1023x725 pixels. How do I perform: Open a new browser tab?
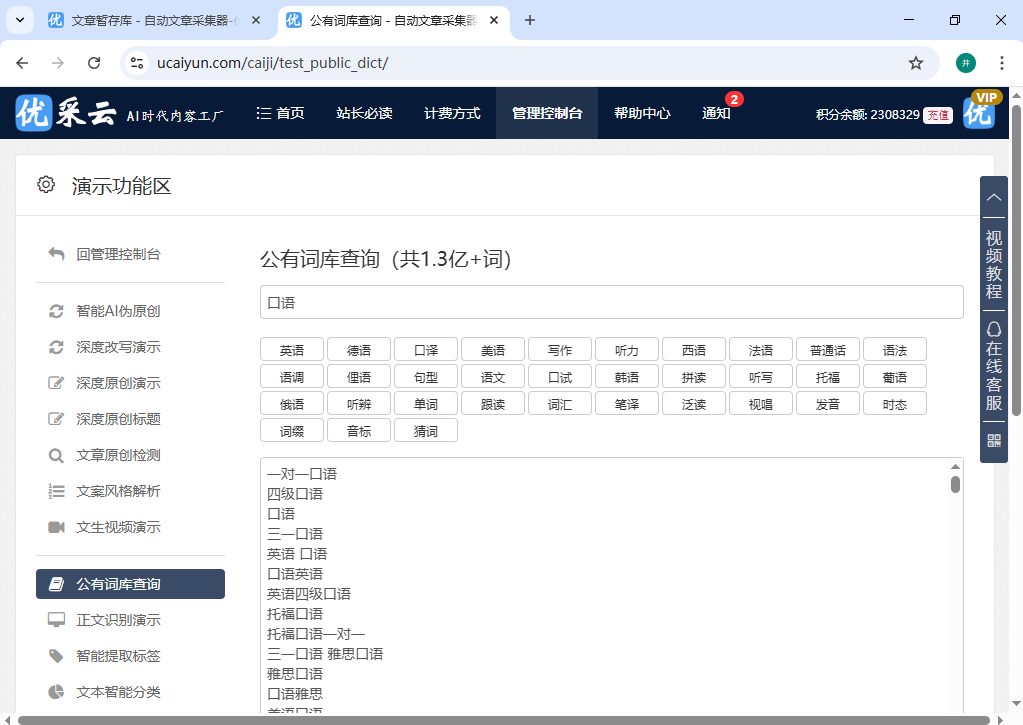pyautogui.click(x=530, y=20)
